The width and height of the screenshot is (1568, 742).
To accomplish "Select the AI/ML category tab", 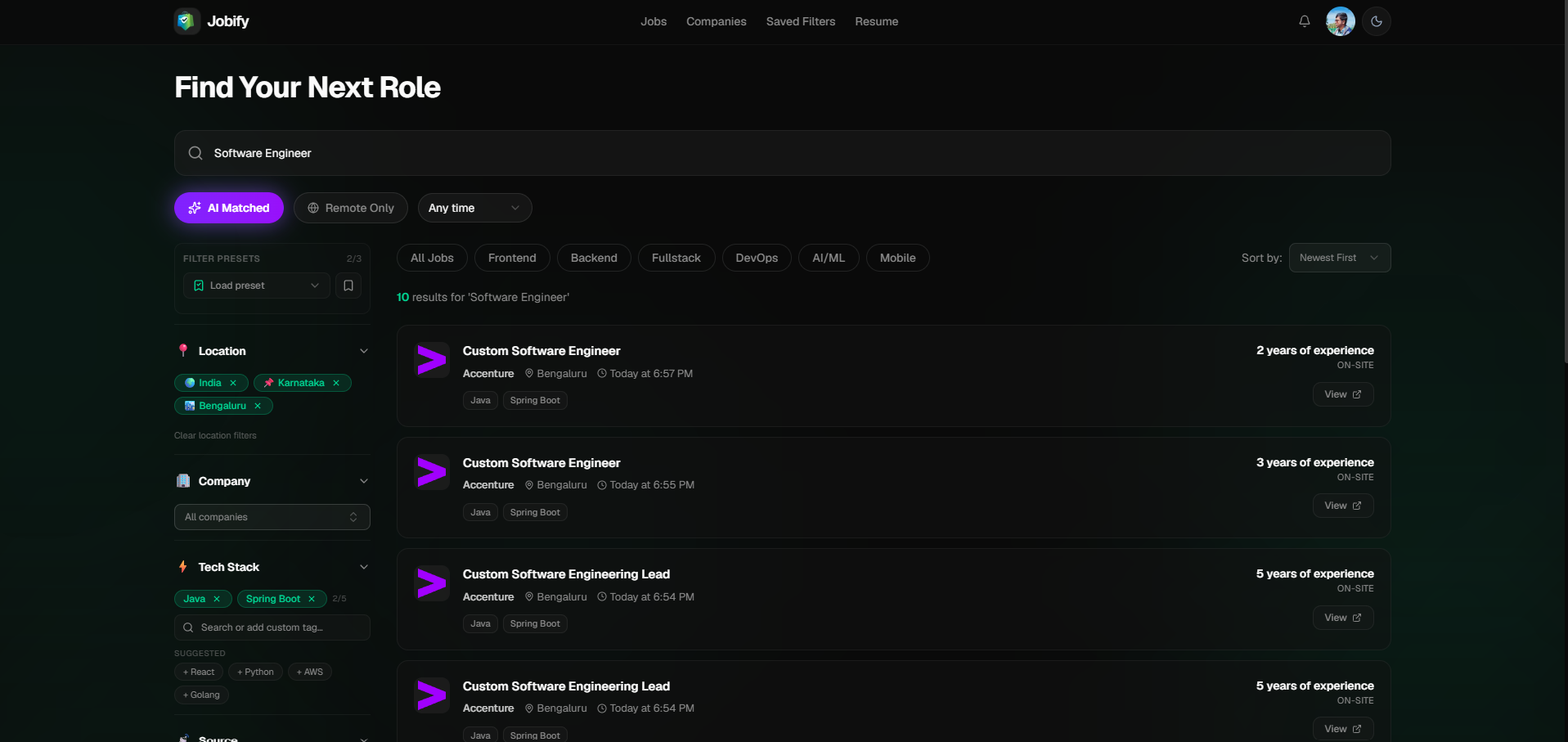I will (x=829, y=258).
